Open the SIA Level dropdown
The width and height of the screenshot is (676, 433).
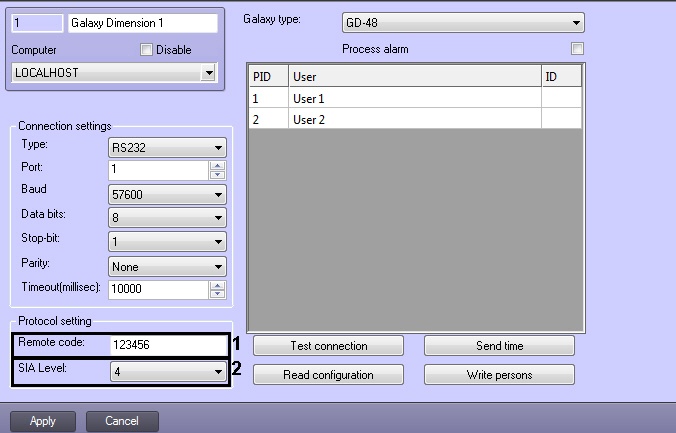click(x=168, y=371)
